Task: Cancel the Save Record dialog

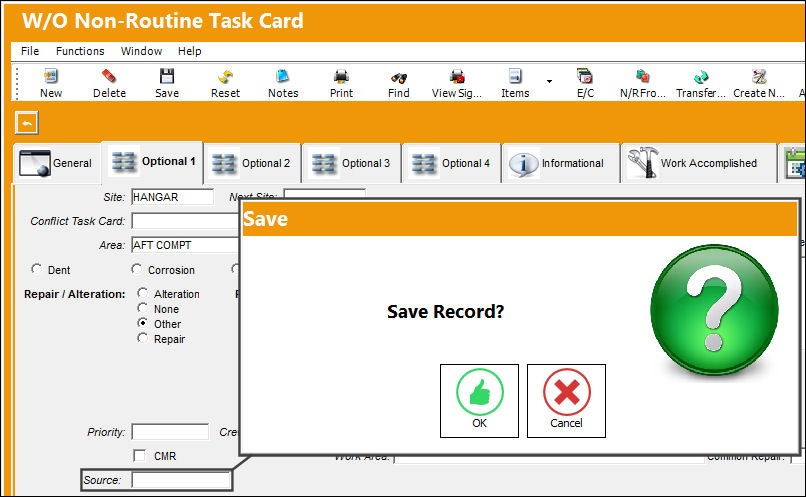Action: click(x=566, y=401)
